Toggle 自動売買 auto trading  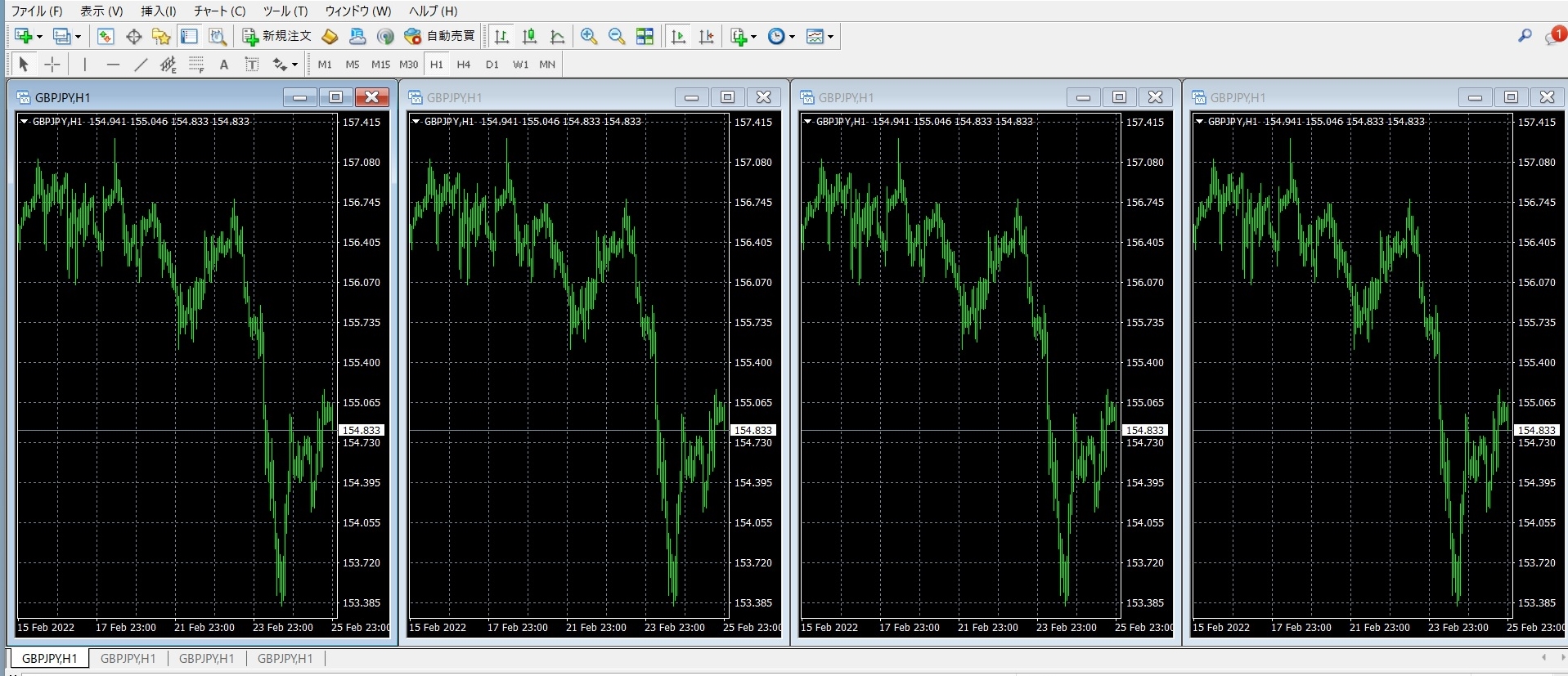441,36
